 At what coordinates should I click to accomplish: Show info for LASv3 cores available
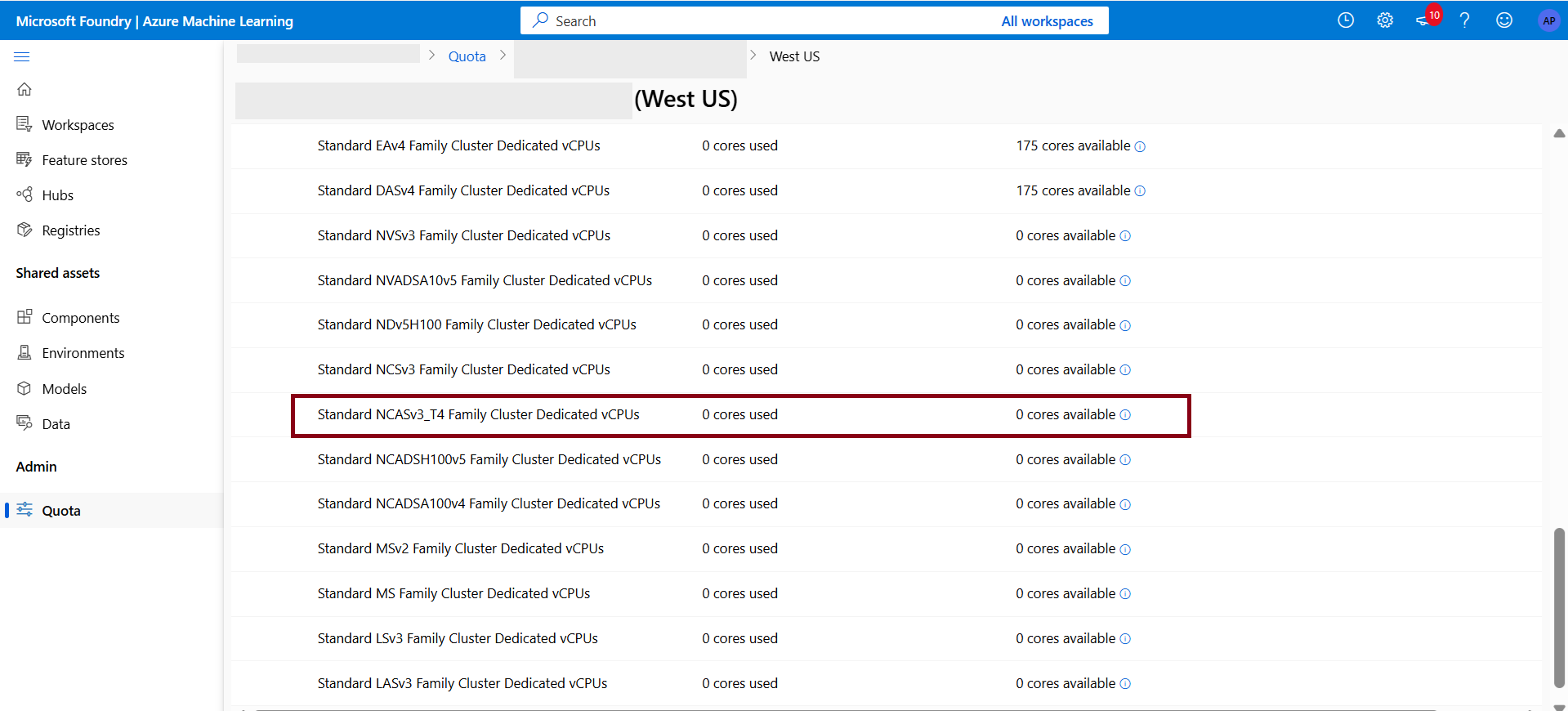click(x=1125, y=684)
